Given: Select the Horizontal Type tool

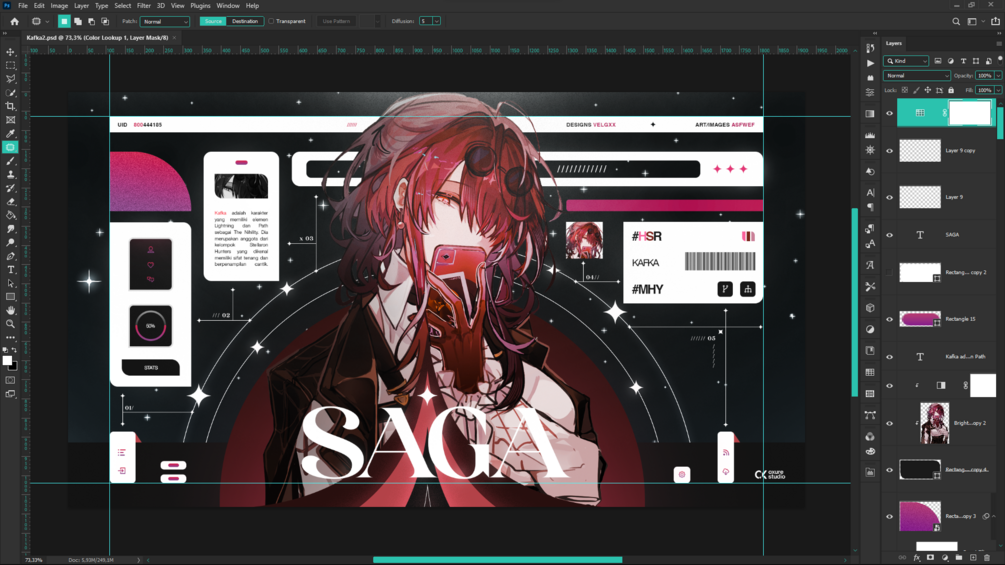Looking at the screenshot, I should tap(10, 270).
